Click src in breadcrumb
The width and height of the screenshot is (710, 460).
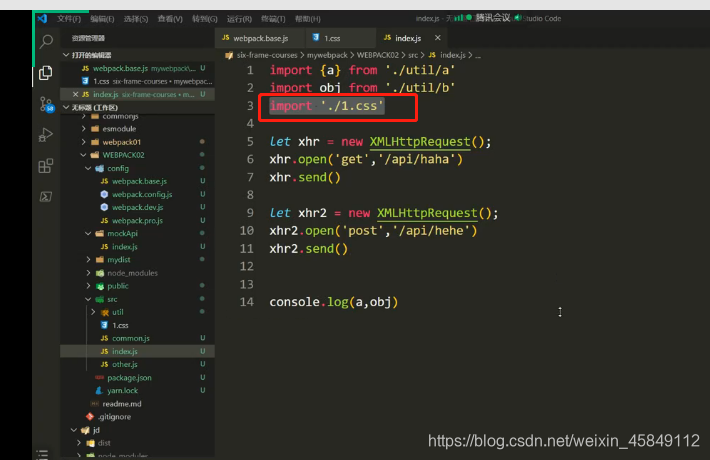pos(413,55)
